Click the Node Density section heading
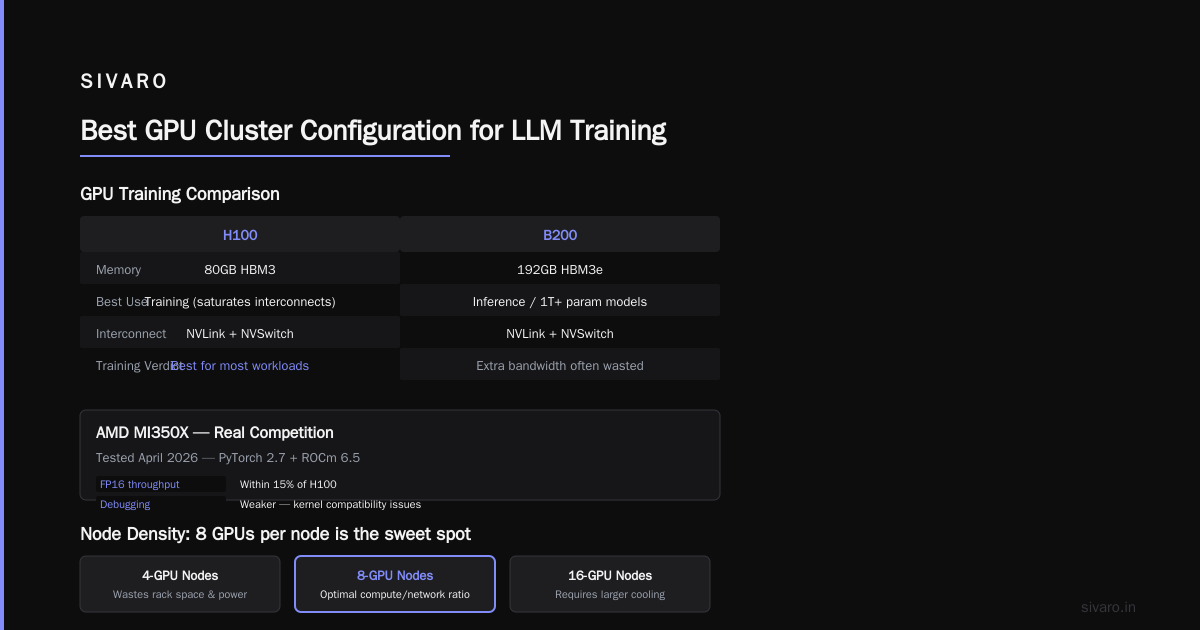Viewport: 1200px width, 630px height. [x=275, y=534]
